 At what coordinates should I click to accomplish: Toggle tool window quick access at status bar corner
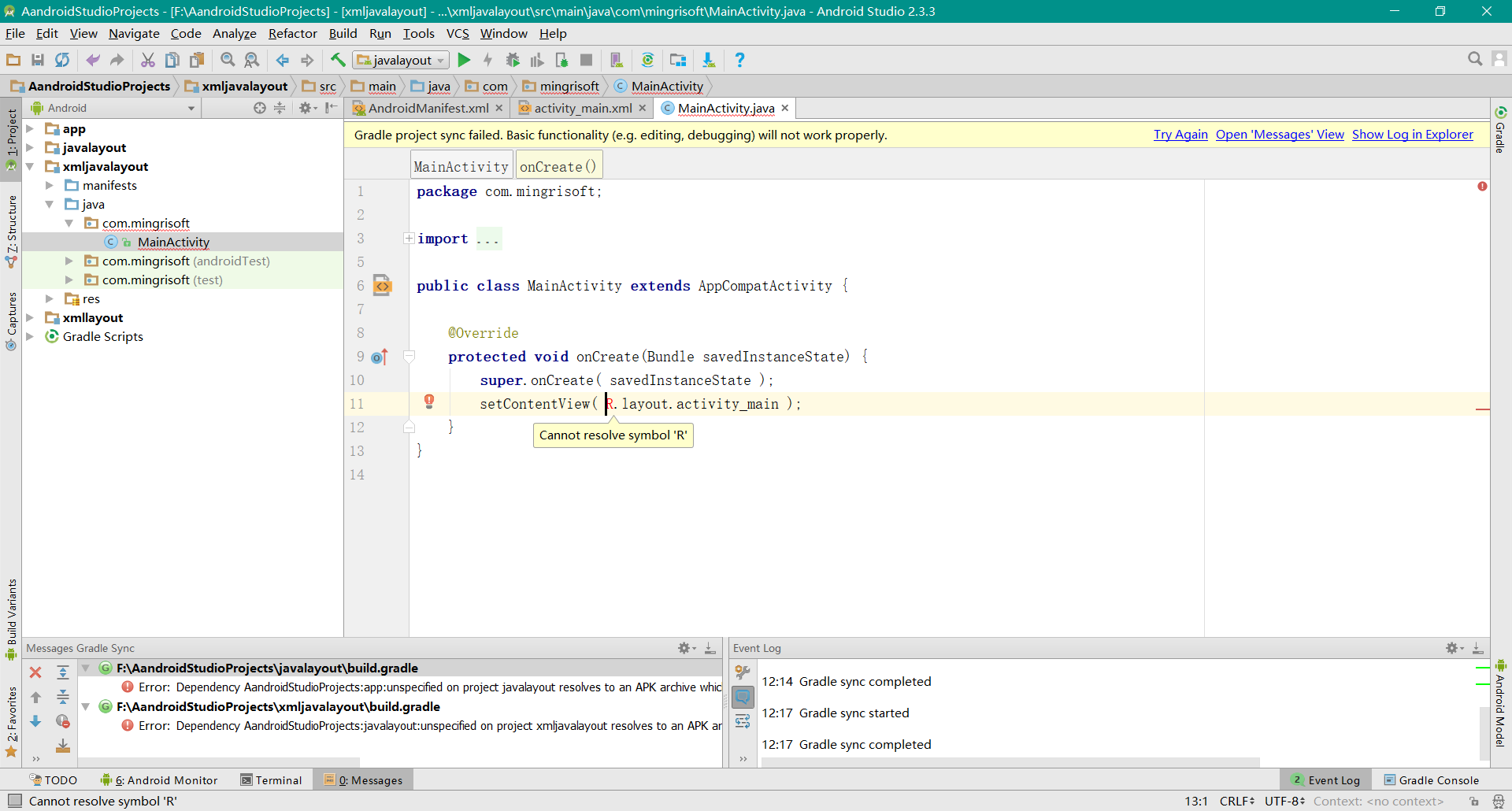coord(14,801)
